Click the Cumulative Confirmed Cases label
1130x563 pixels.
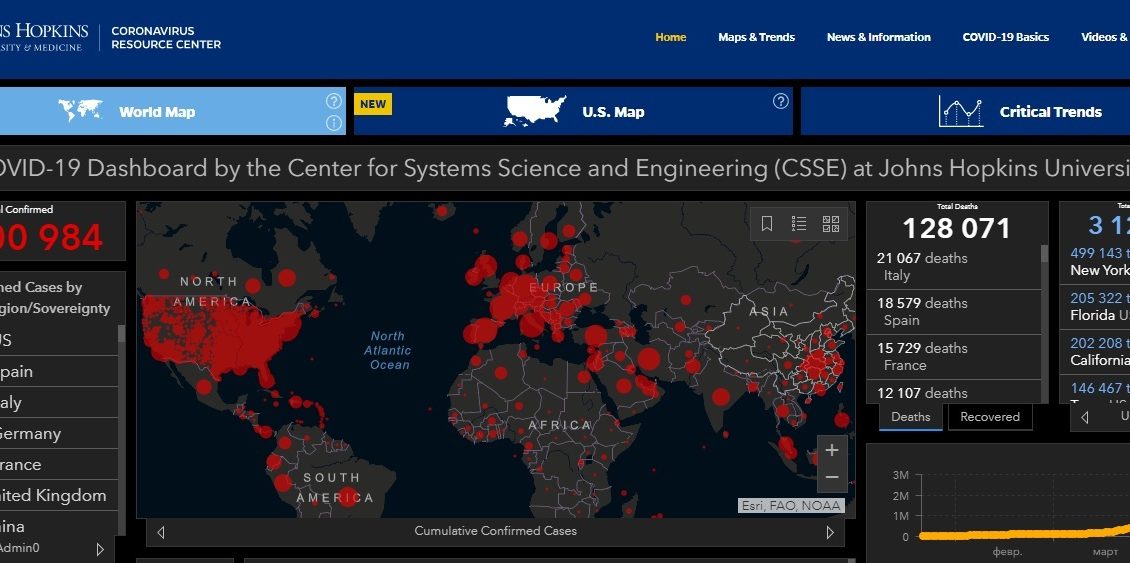tap(495, 531)
